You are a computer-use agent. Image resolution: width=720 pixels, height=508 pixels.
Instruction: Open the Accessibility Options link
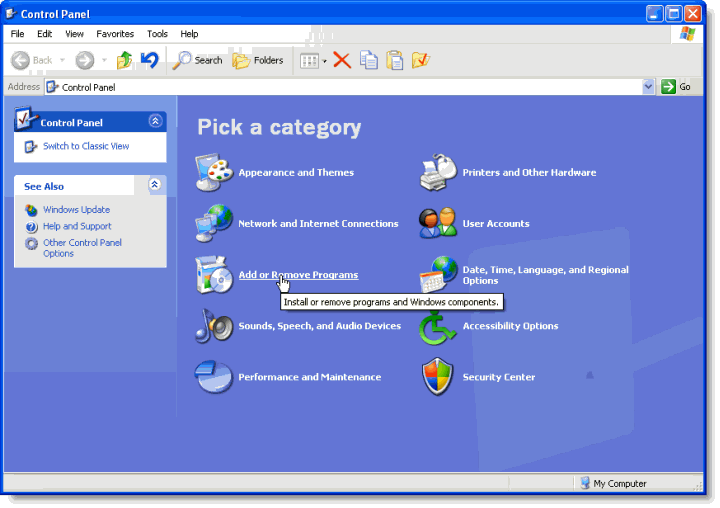tap(511, 326)
